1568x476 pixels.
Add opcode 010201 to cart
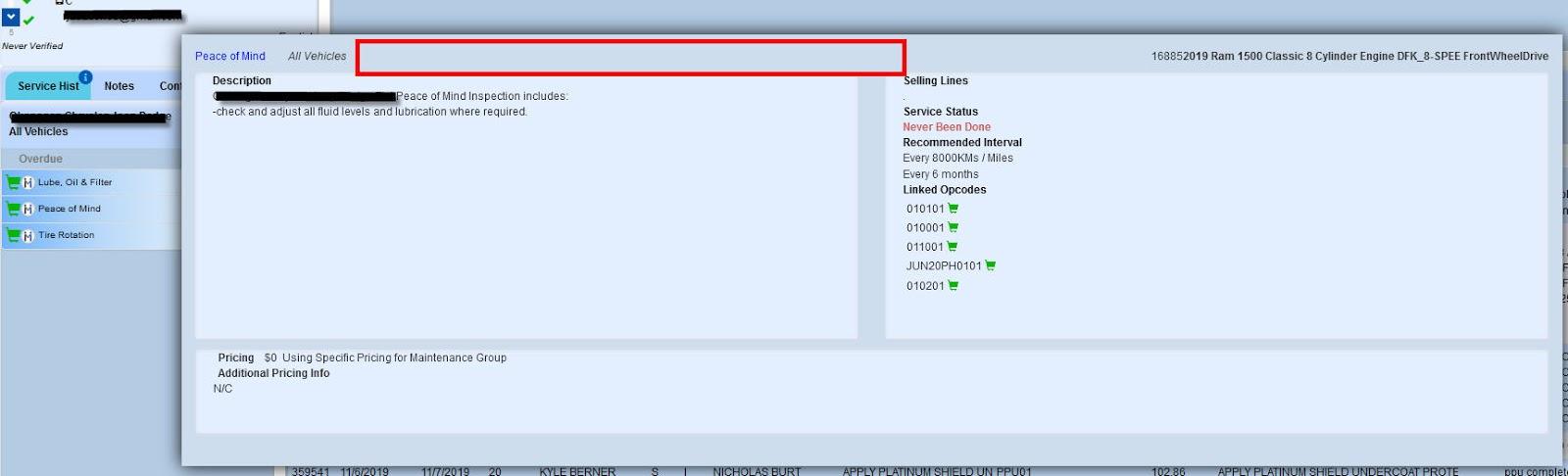pyautogui.click(x=954, y=286)
